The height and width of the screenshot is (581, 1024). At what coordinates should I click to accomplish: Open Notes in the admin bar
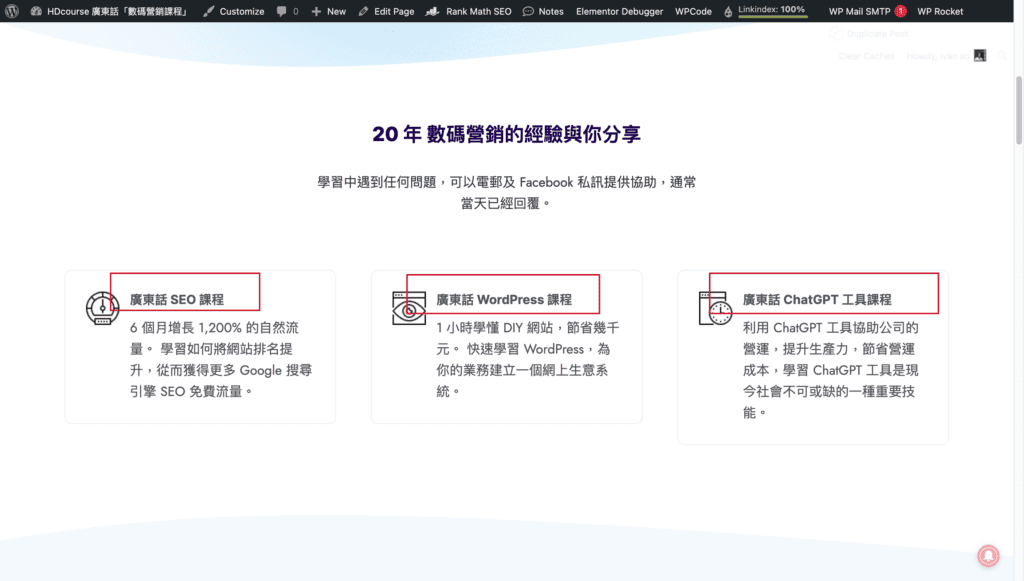[543, 11]
